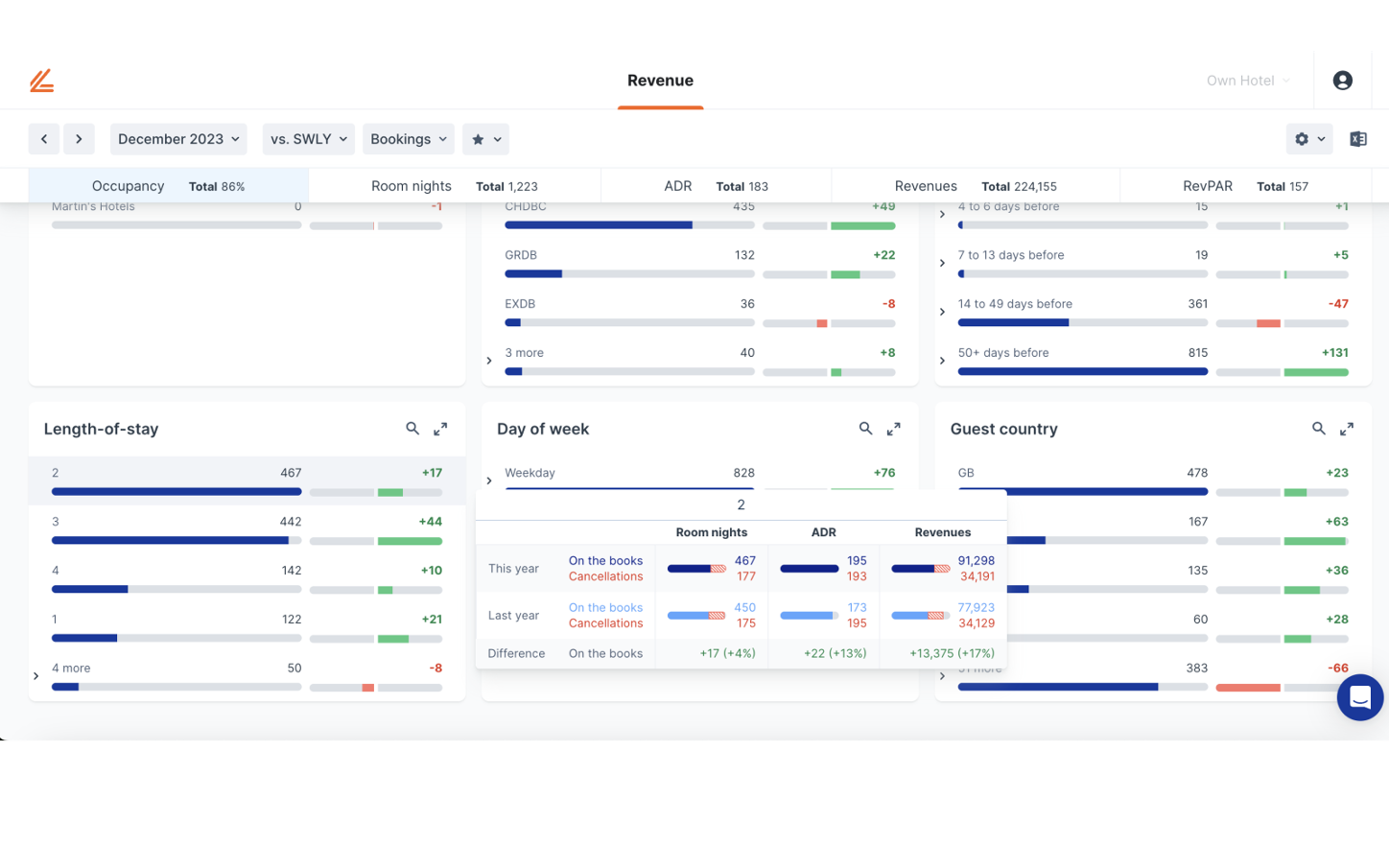Switch to the Revenues metric tab
The image size is (1389, 868).
pyautogui.click(x=976, y=186)
